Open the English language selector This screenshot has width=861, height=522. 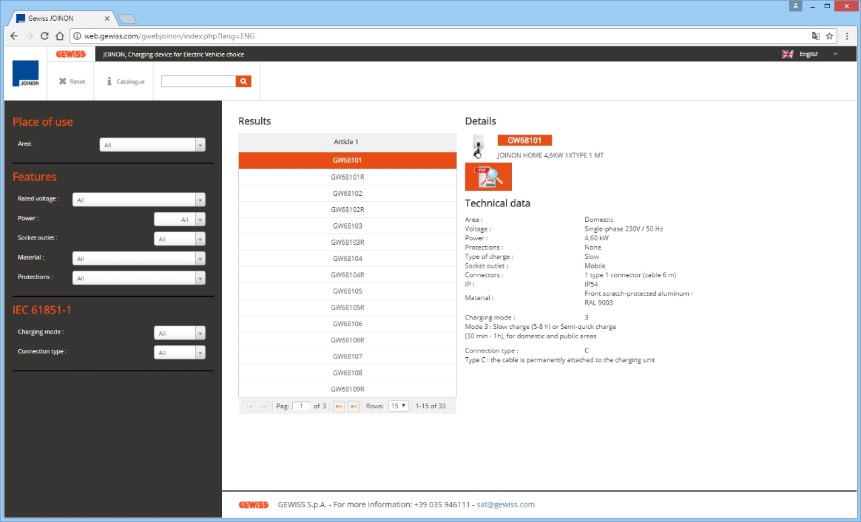[x=818, y=54]
